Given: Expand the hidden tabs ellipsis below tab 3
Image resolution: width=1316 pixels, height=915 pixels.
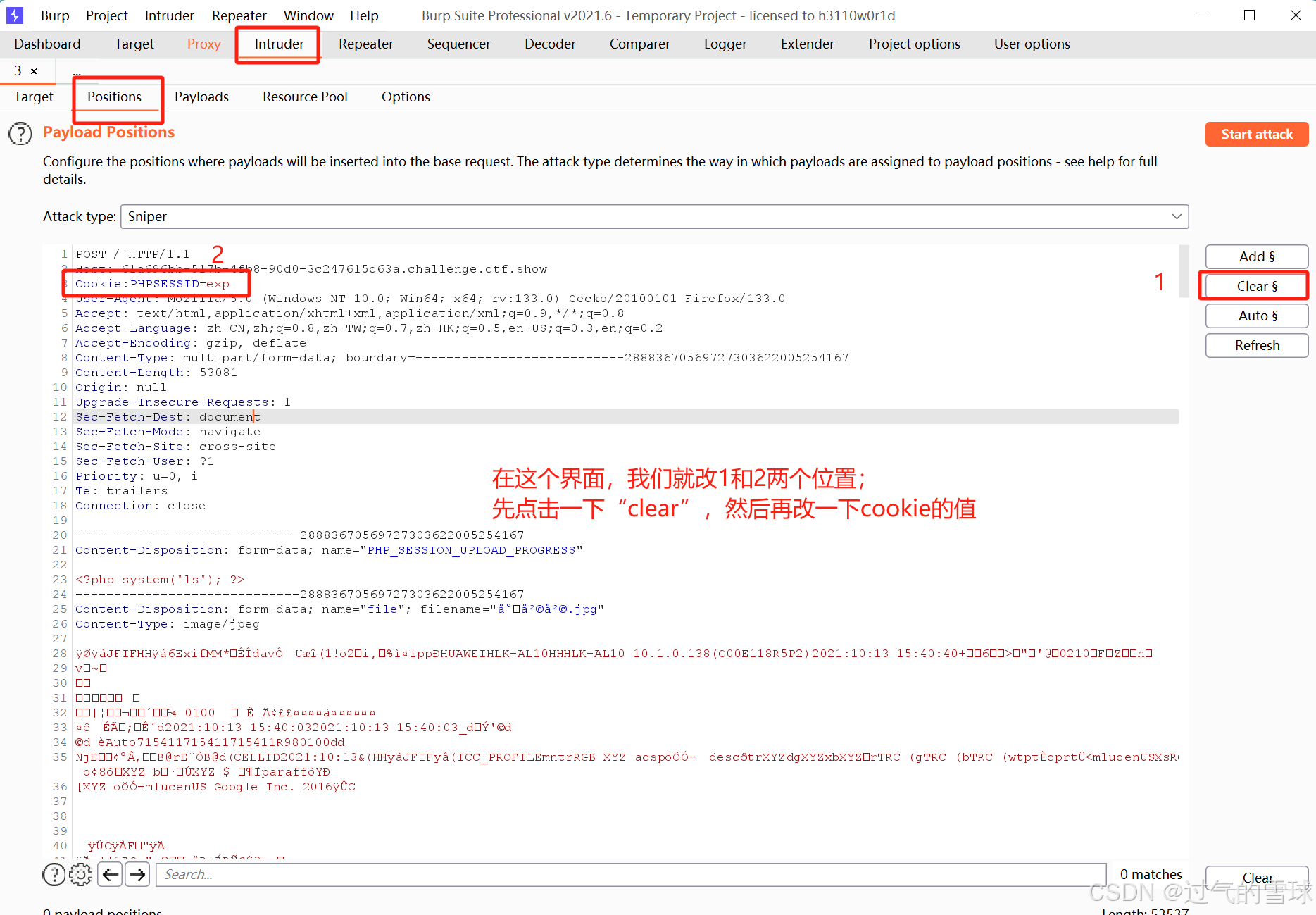Looking at the screenshot, I should 77,73.
